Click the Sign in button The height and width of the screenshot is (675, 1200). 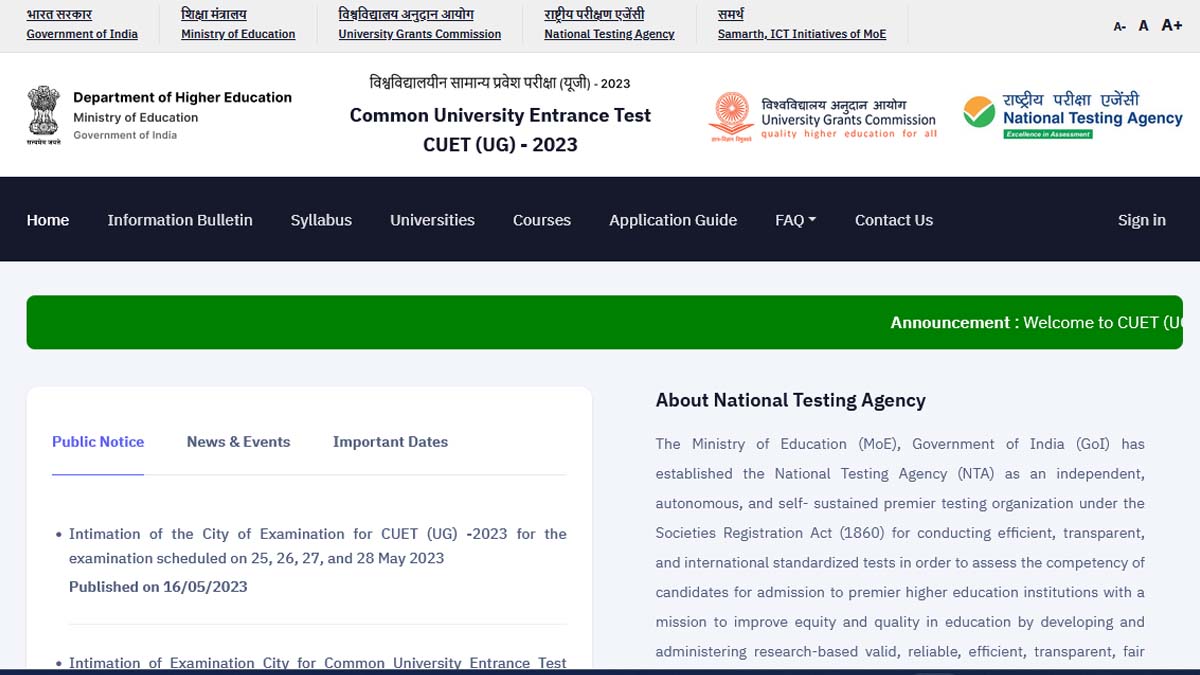pyautogui.click(x=1141, y=220)
